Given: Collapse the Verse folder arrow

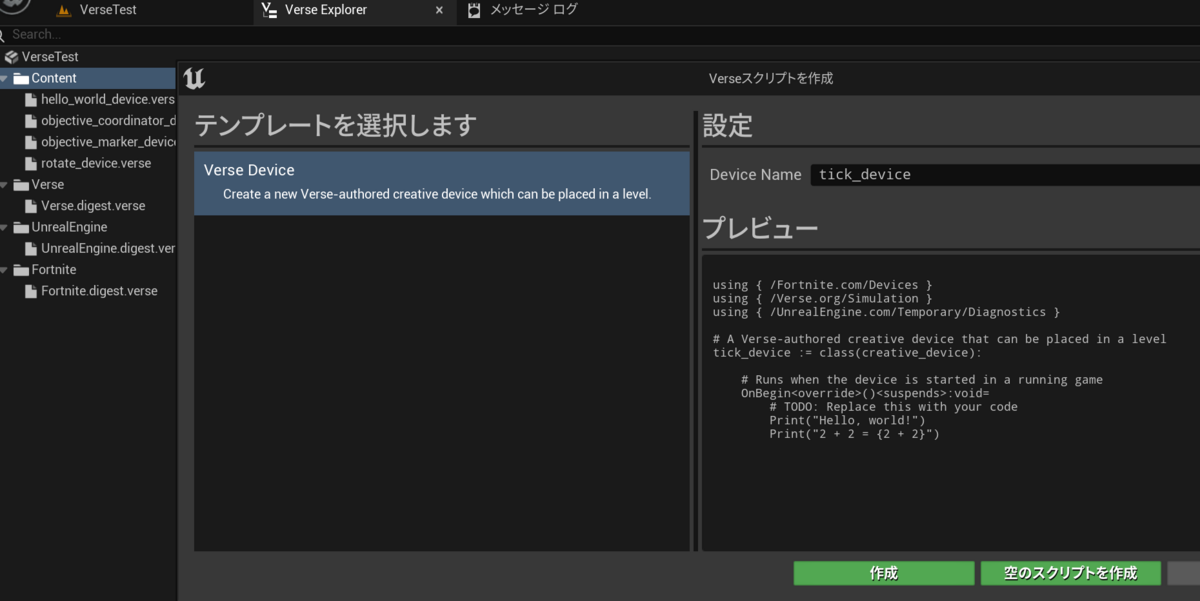Looking at the screenshot, I should pos(5,185).
